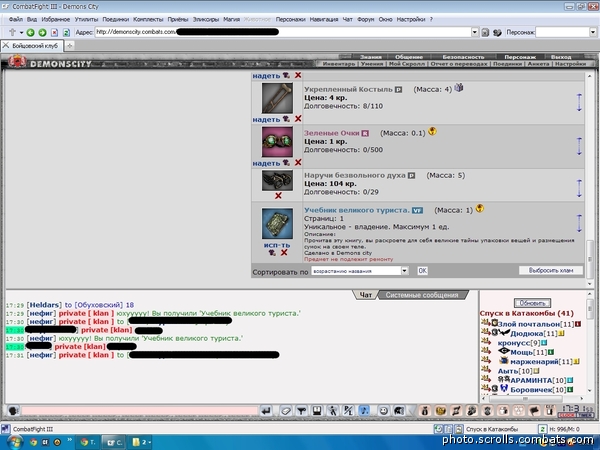The width and height of the screenshot is (600, 450).
Task: Click the green back navigation arrow
Action: (x=30, y=33)
